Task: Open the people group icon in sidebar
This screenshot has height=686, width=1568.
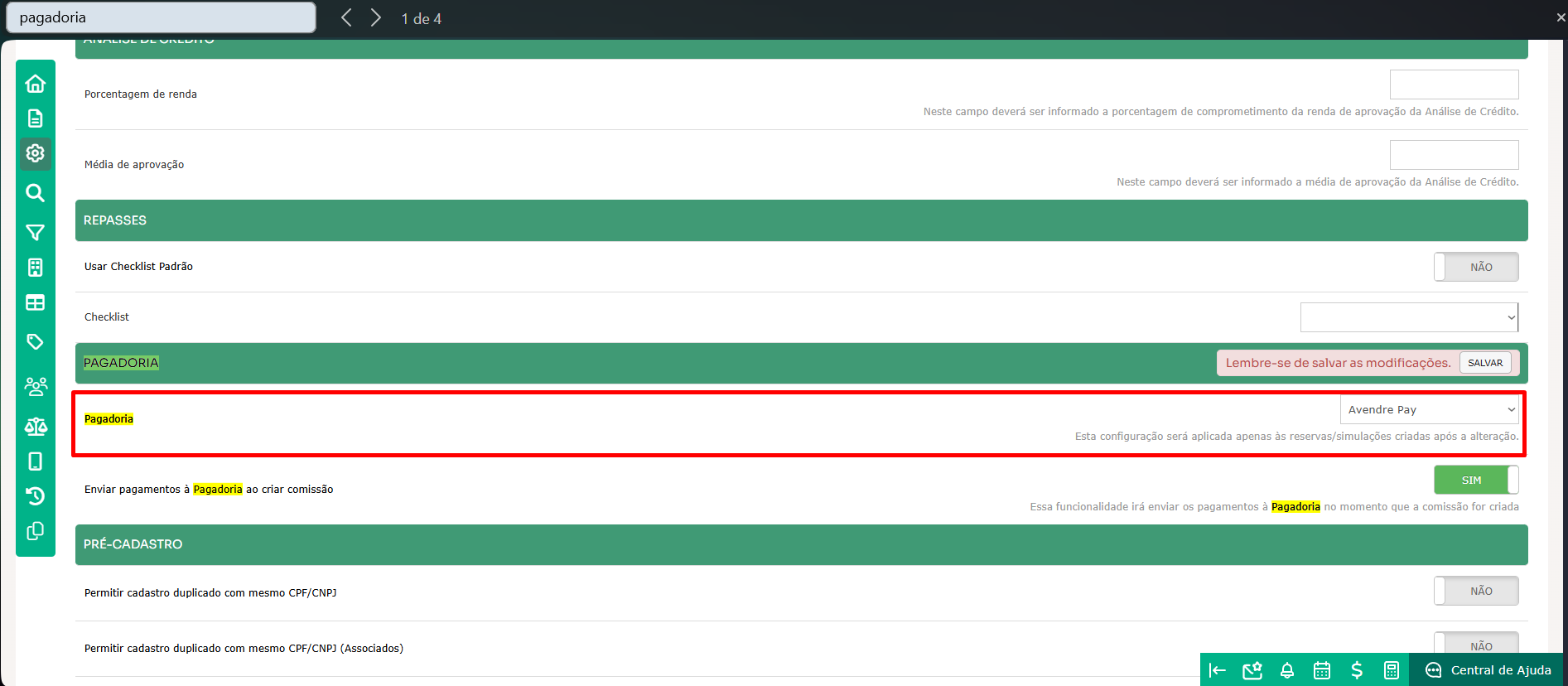Action: tap(36, 386)
